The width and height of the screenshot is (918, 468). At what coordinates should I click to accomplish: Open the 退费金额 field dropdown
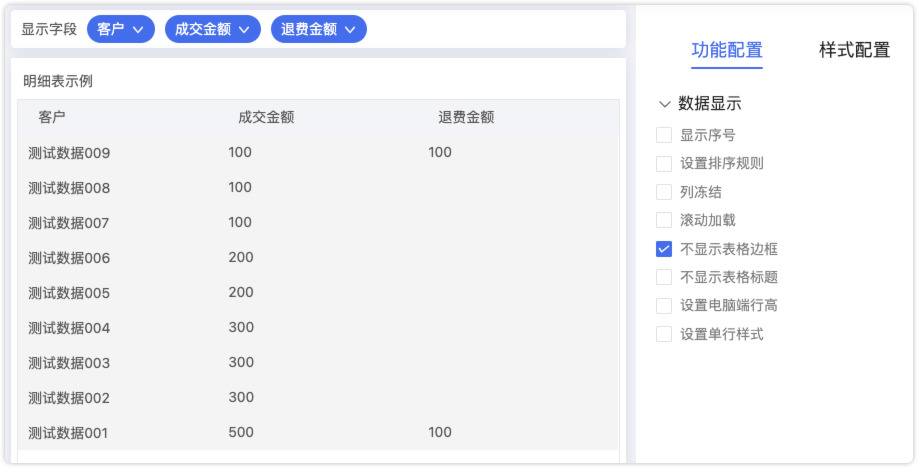point(318,30)
